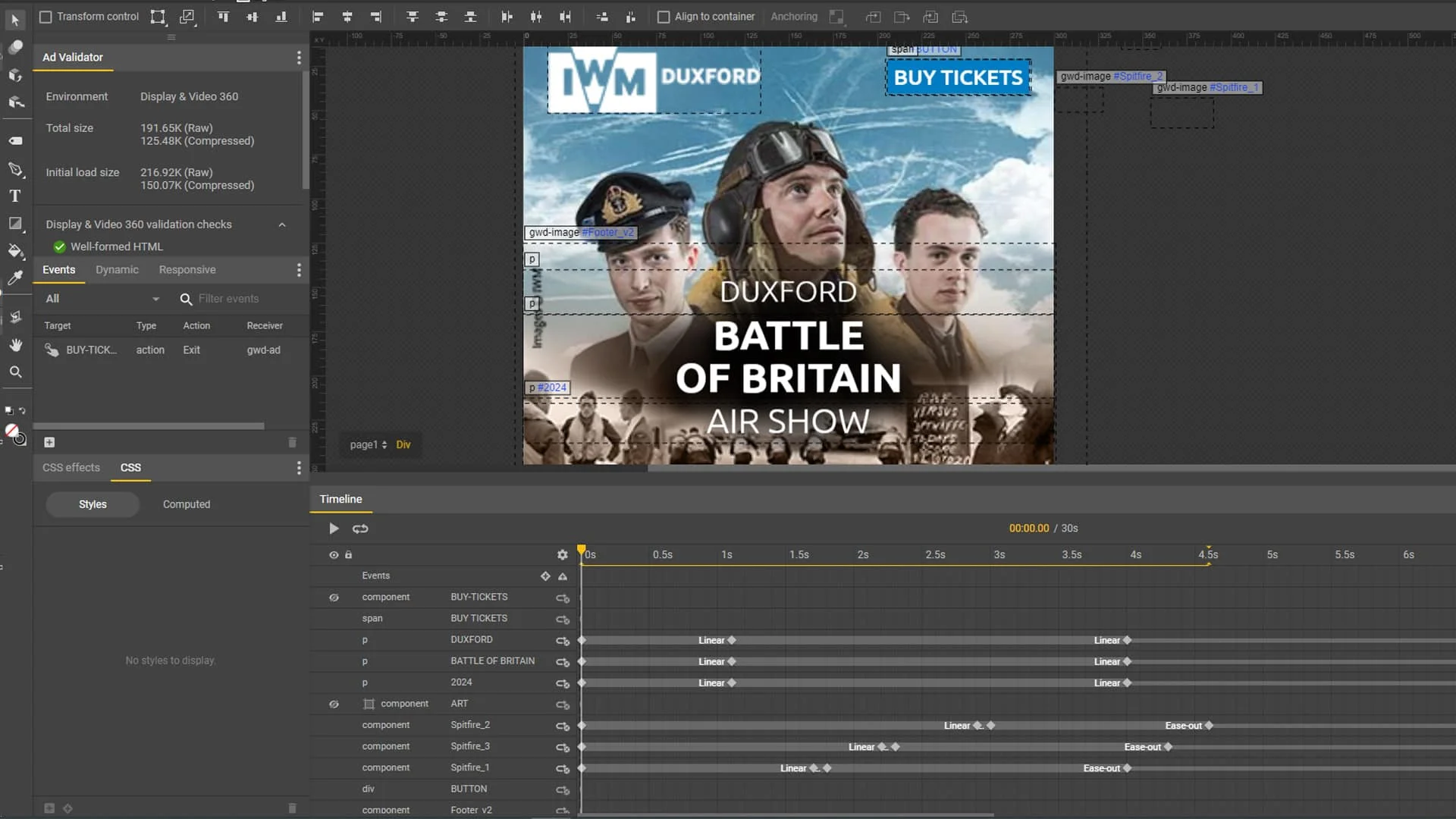Select the Ink dropper tool
1456x819 pixels.
[15, 278]
